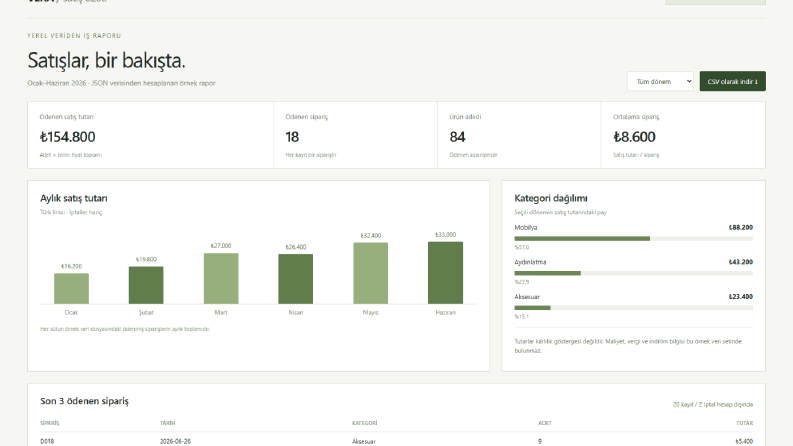Click the ₺5.400 amount in the D018 row

[x=744, y=441]
